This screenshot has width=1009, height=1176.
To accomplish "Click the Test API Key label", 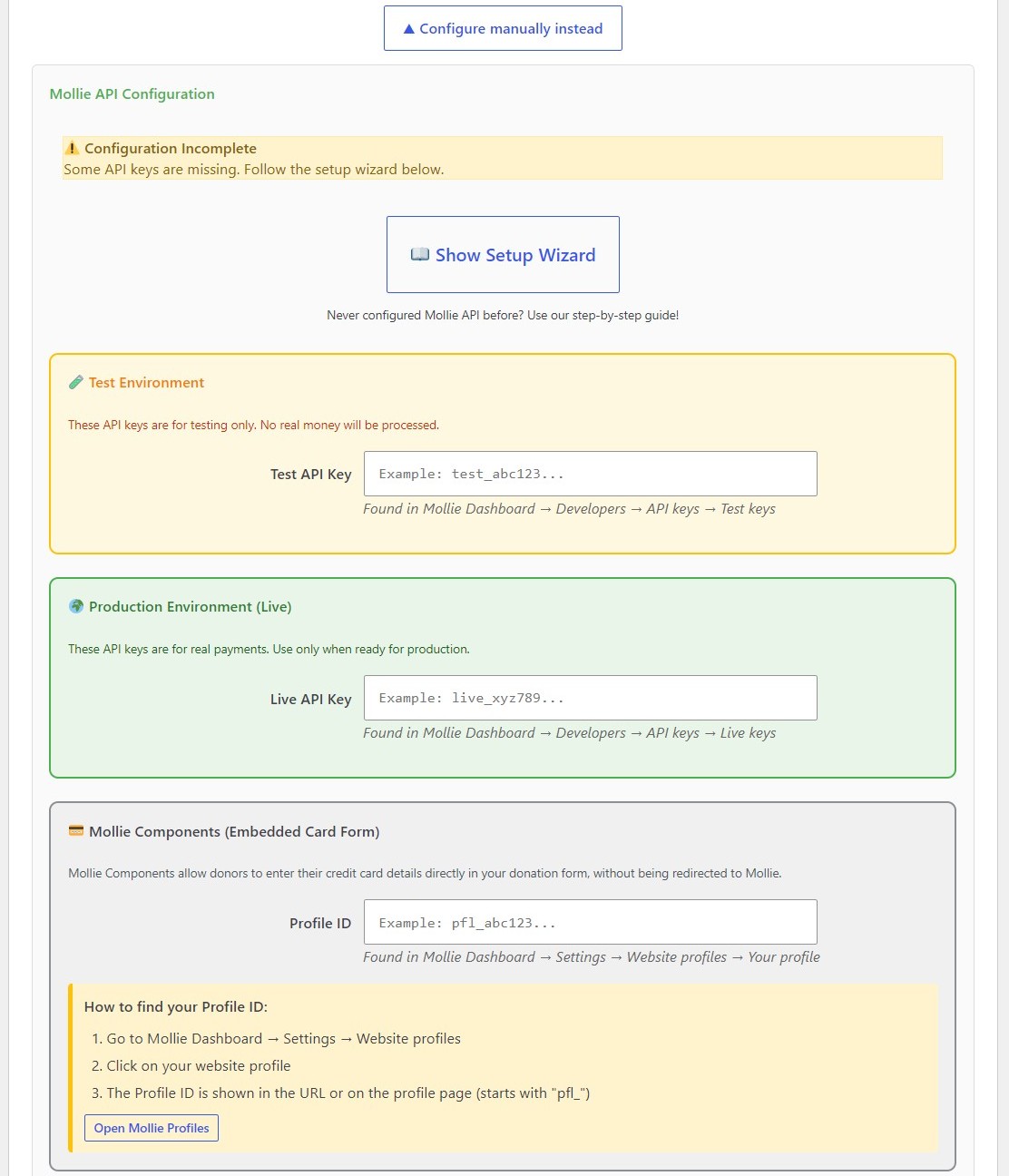I will 310,474.
